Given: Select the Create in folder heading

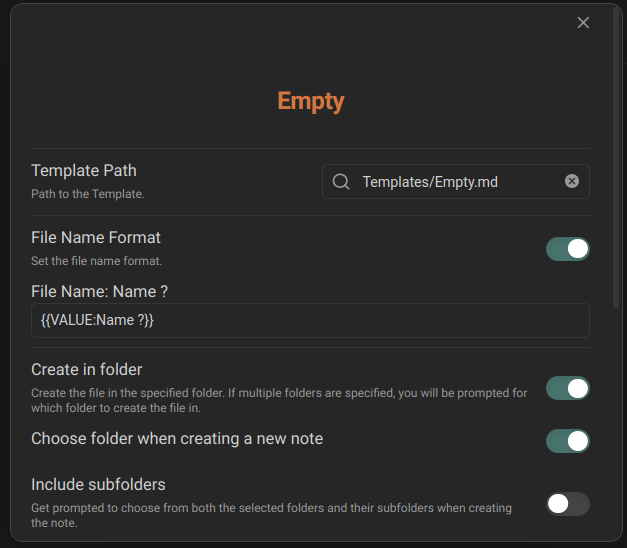Looking at the screenshot, I should [x=87, y=370].
